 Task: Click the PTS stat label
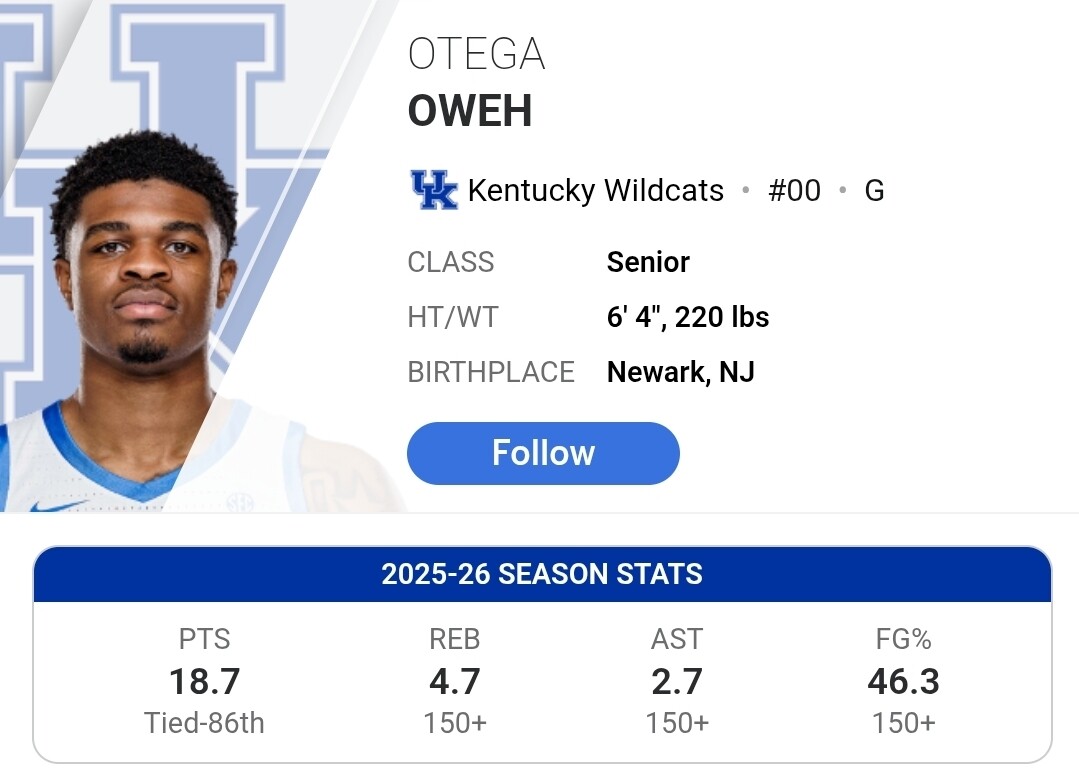point(204,639)
